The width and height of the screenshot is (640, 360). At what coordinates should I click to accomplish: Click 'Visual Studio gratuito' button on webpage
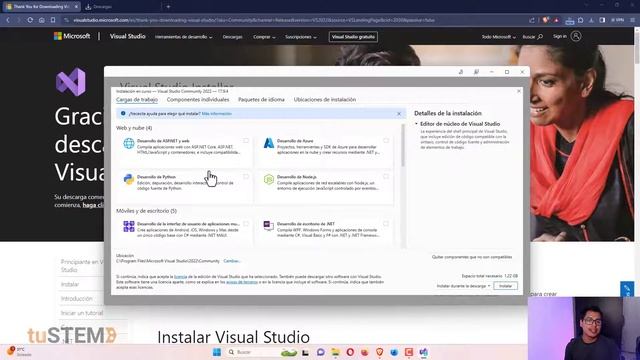pos(353,37)
